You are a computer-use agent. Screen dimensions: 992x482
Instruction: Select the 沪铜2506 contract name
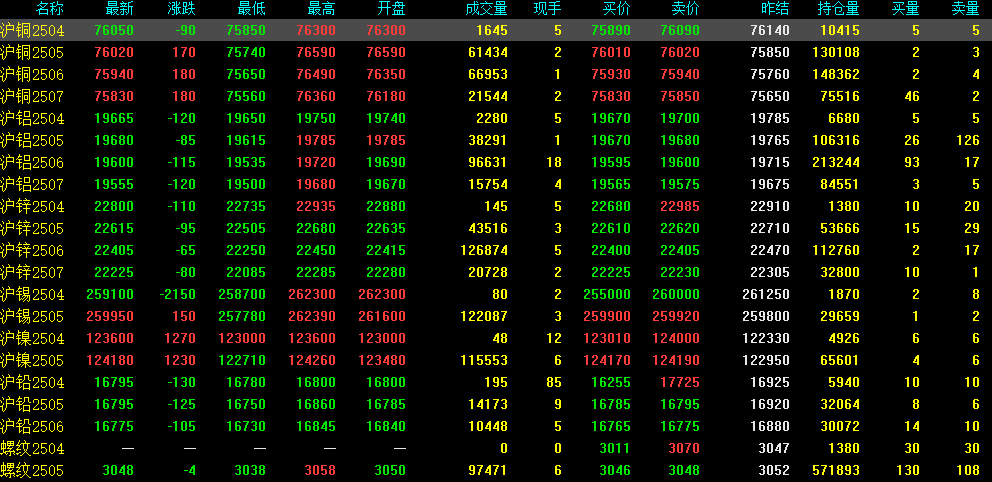click(32, 75)
